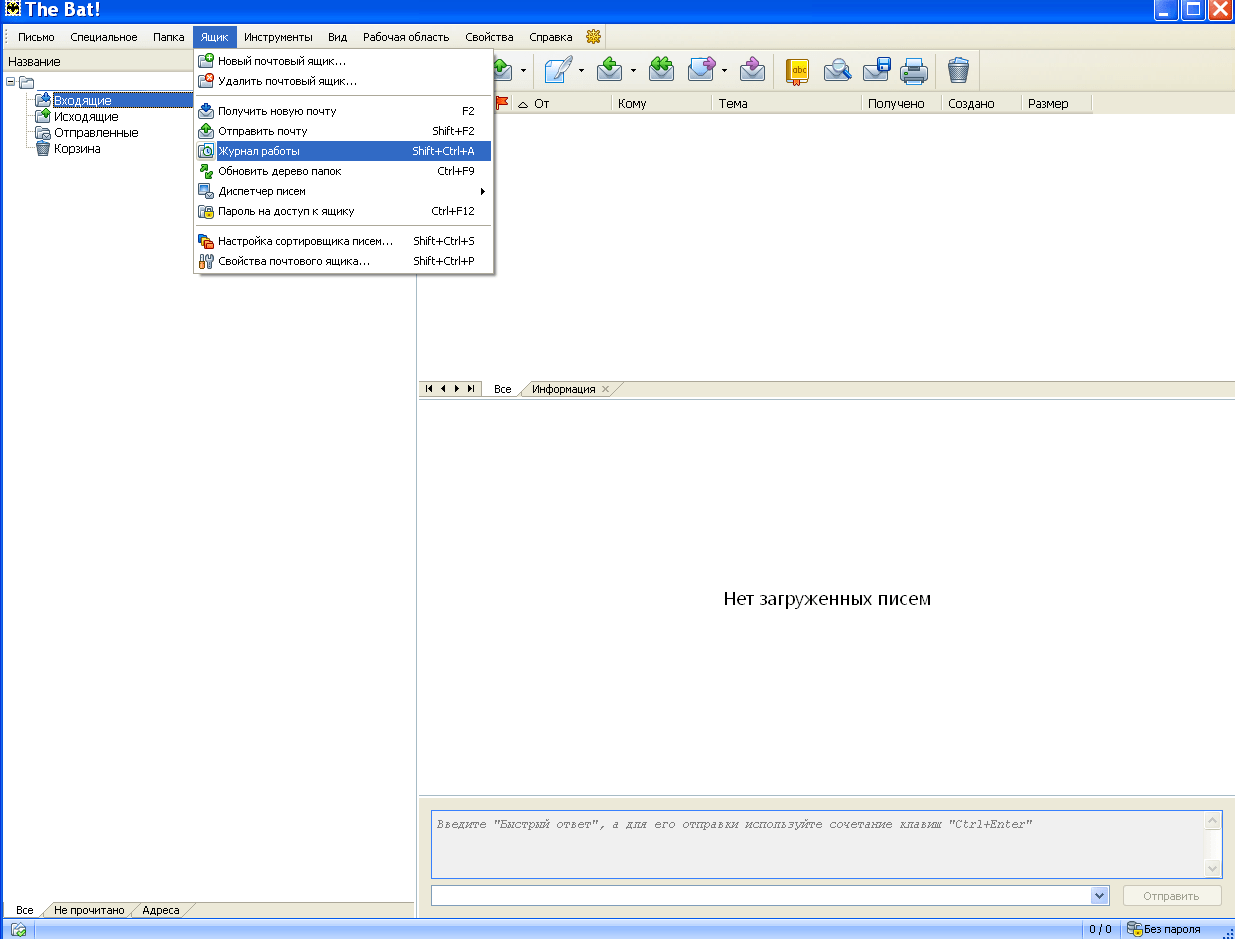Click the trash can delete icon
1235x939 pixels.
[x=958, y=70]
